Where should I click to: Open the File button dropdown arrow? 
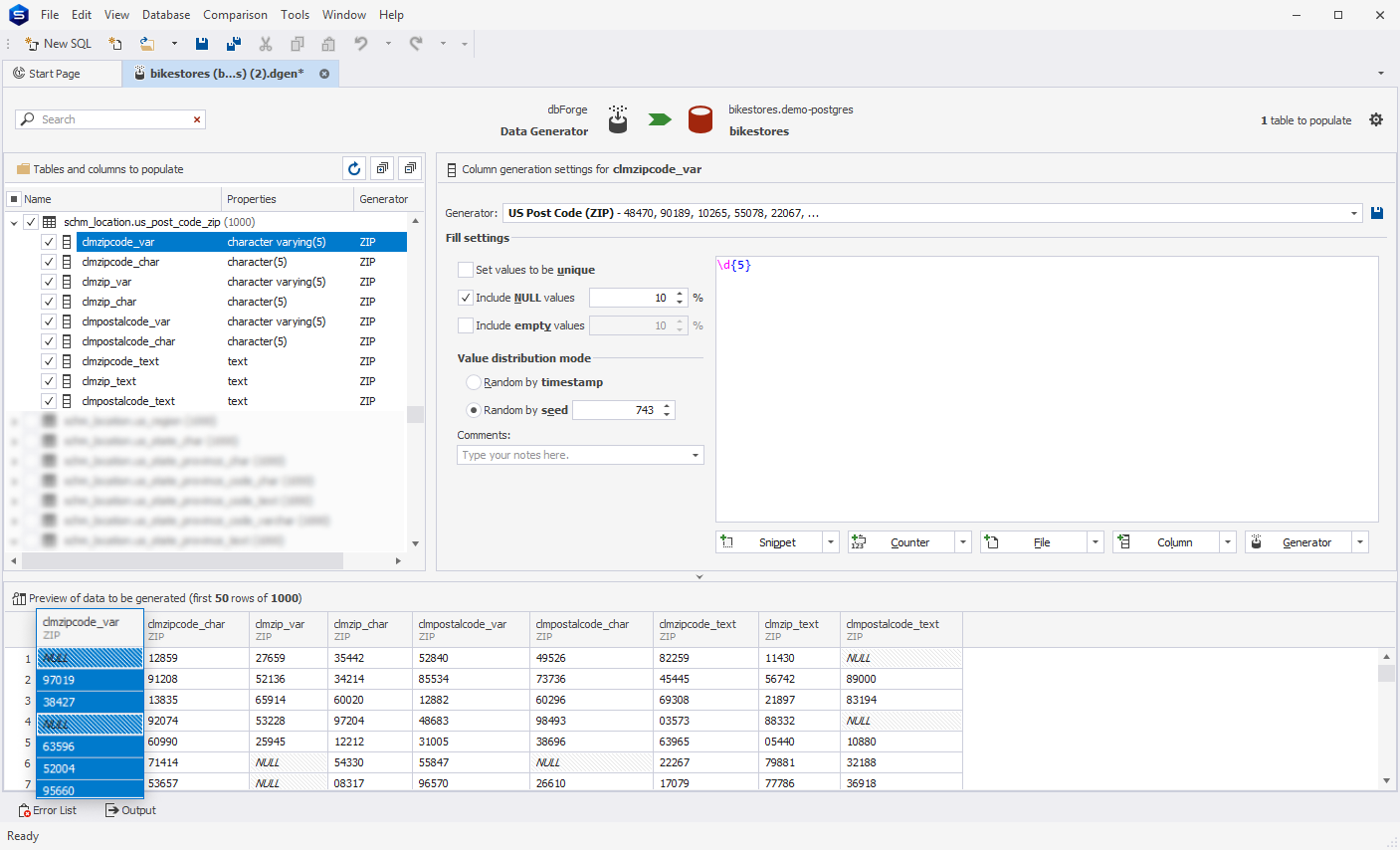pos(1096,542)
